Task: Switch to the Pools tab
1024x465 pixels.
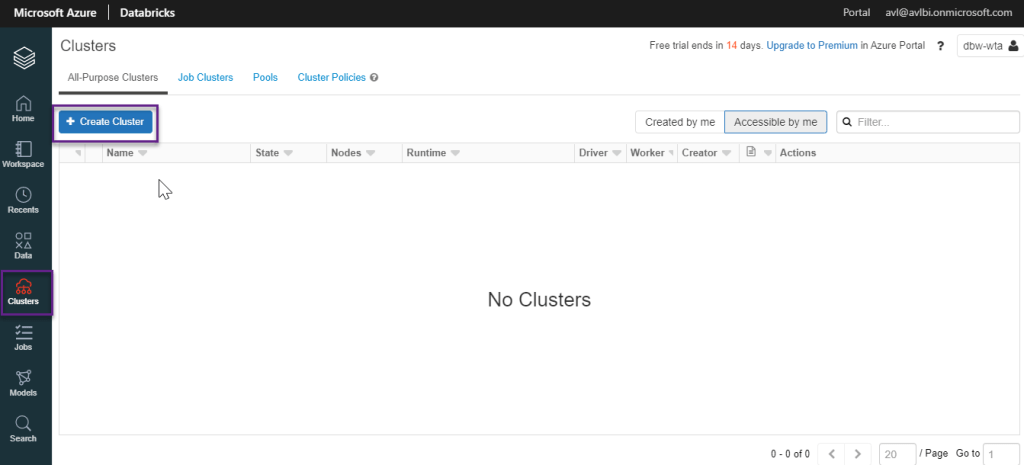Action: click(x=265, y=77)
